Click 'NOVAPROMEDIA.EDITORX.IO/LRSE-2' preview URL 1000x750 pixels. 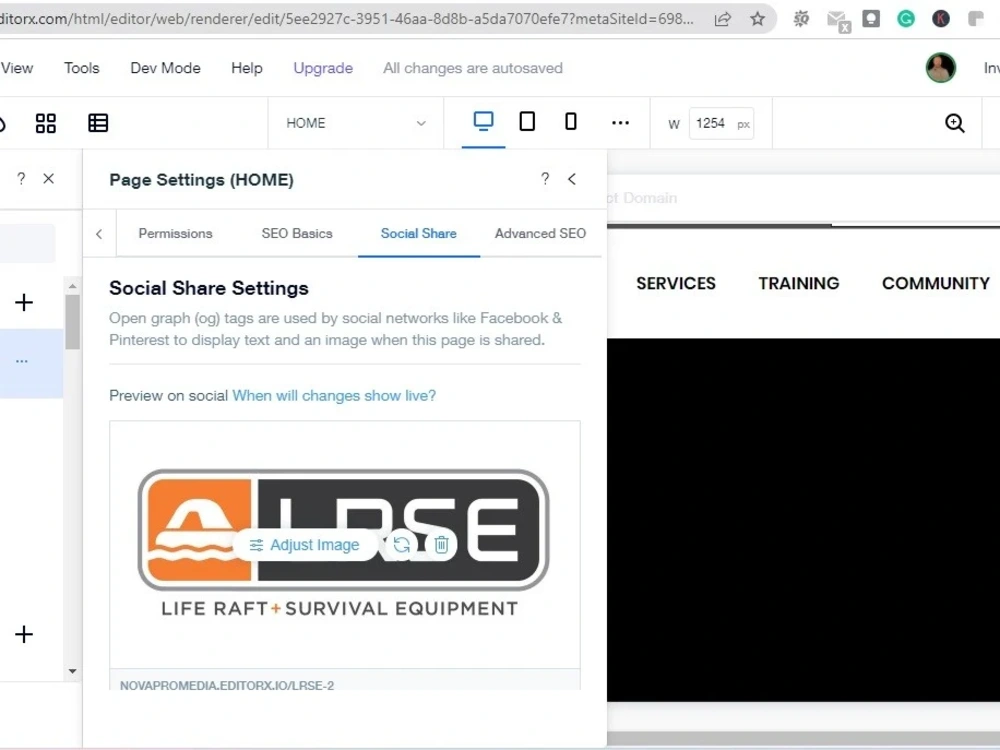(x=227, y=686)
